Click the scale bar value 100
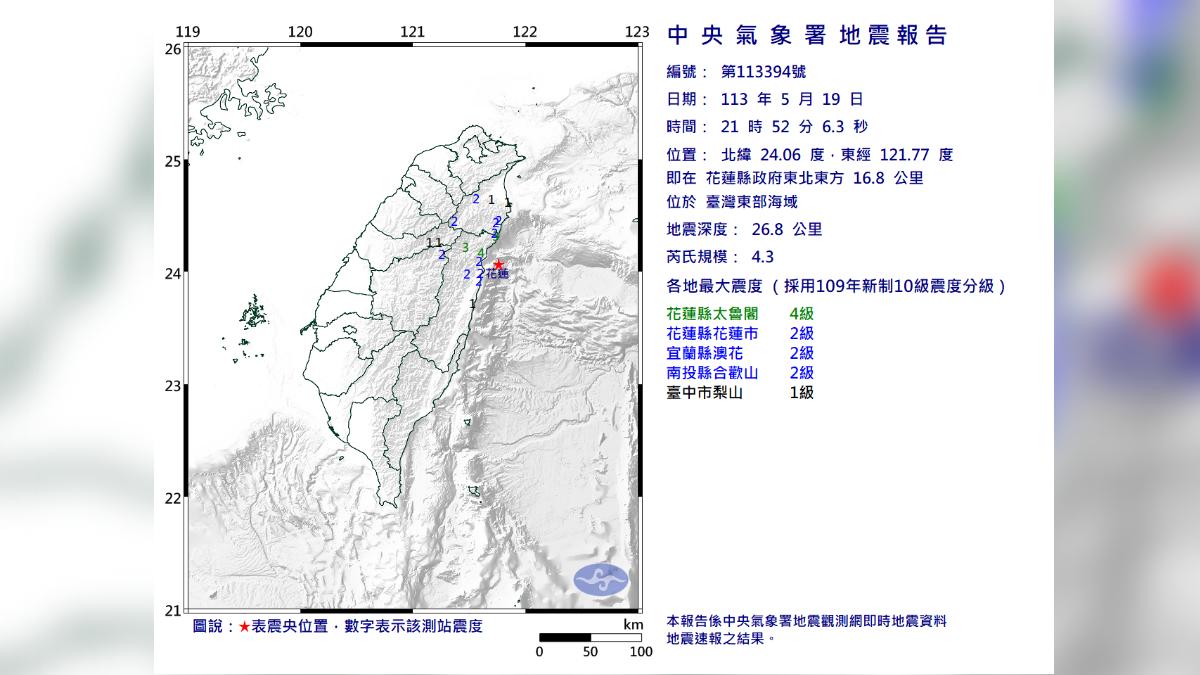The width and height of the screenshot is (1200, 675). click(641, 653)
